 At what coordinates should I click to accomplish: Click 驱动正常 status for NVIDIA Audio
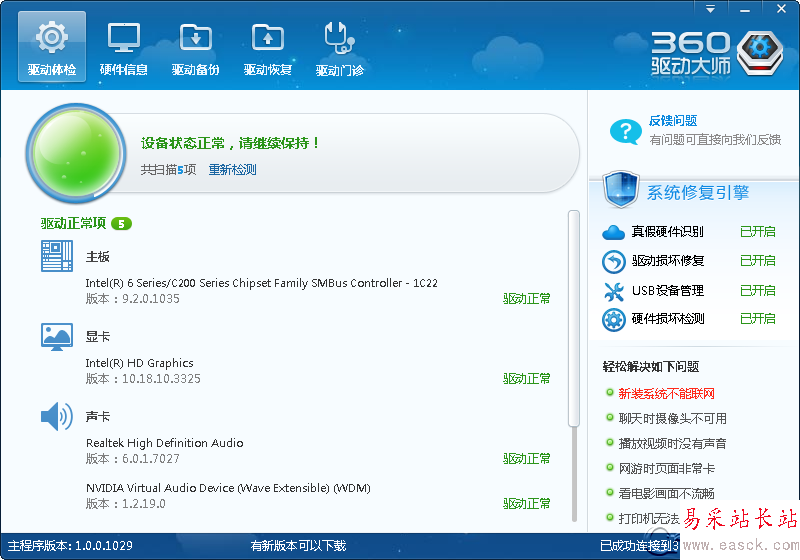(527, 504)
